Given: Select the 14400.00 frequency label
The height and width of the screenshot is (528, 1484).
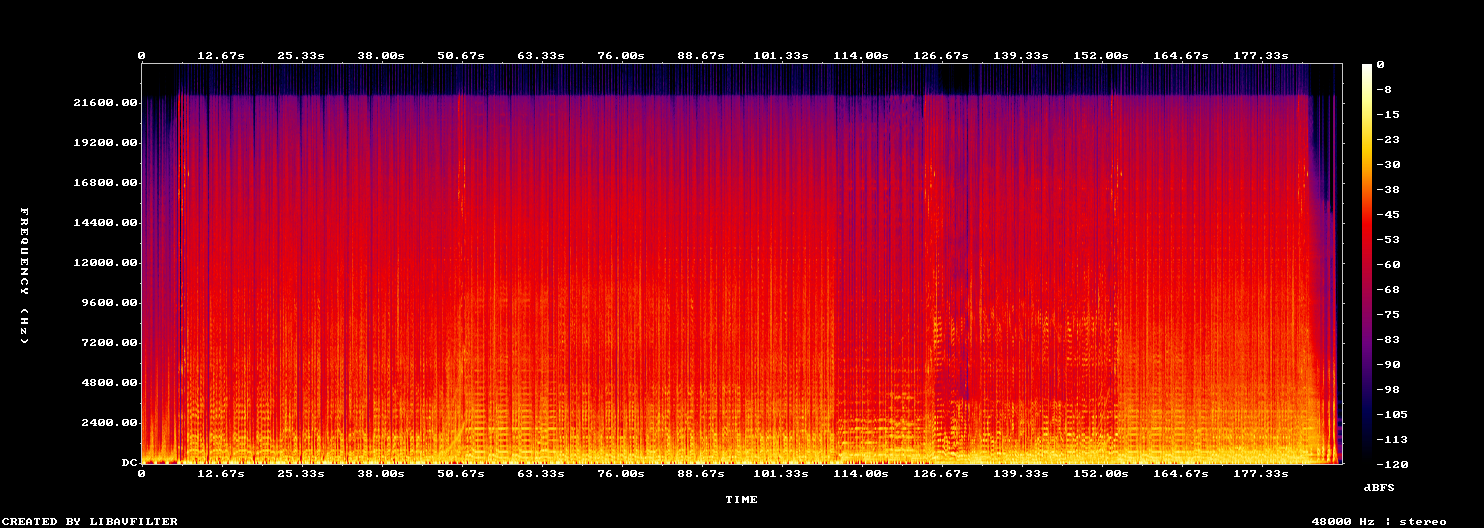Looking at the screenshot, I should point(104,223).
